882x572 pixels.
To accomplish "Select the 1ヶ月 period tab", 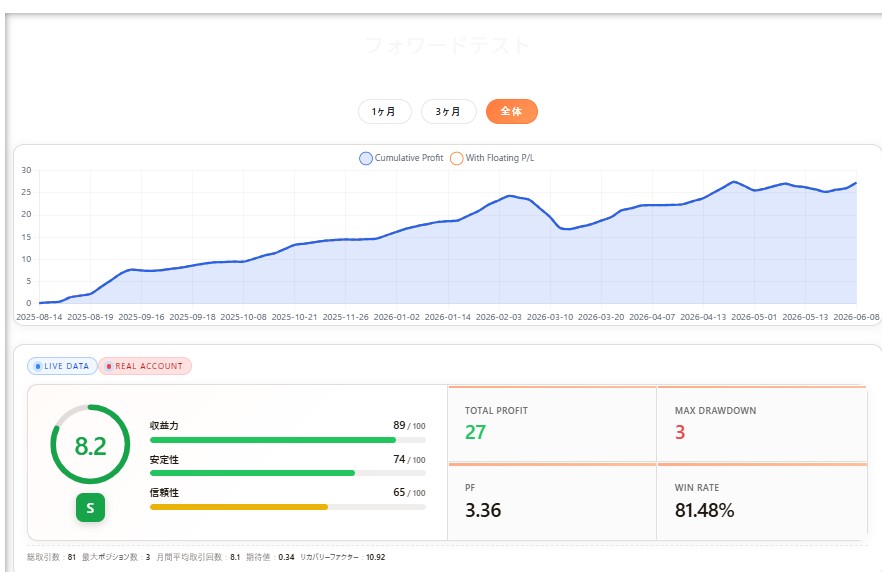I will 385,111.
